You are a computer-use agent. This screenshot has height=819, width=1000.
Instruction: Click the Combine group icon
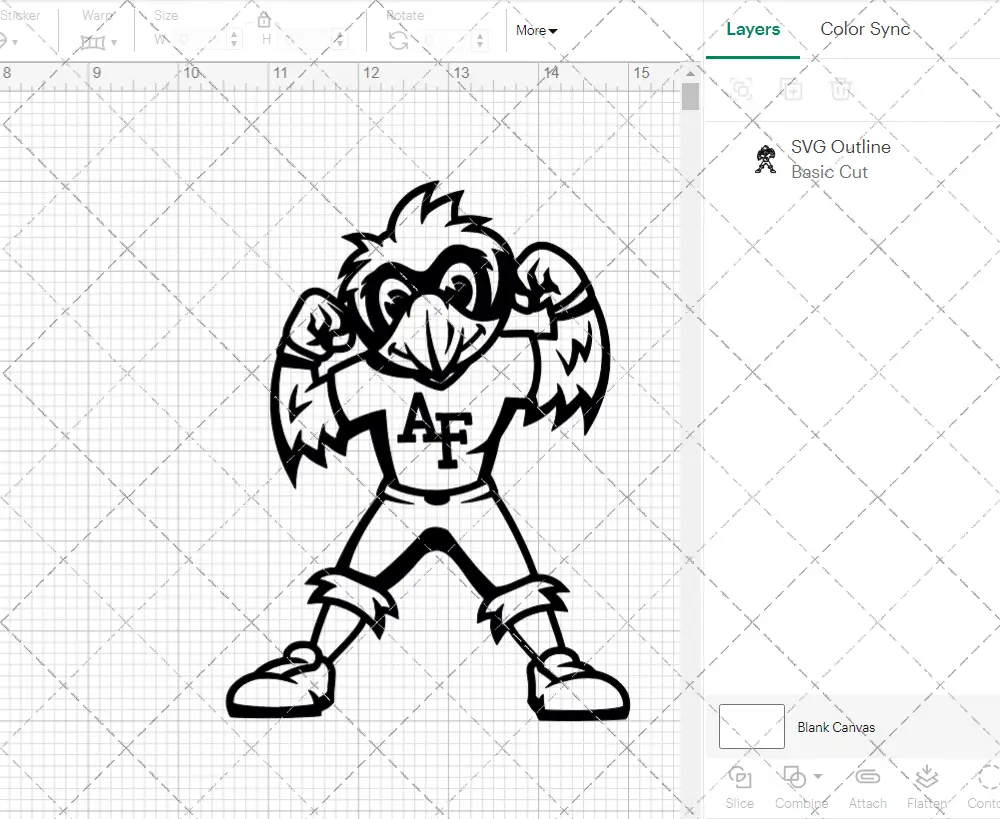pos(795,778)
